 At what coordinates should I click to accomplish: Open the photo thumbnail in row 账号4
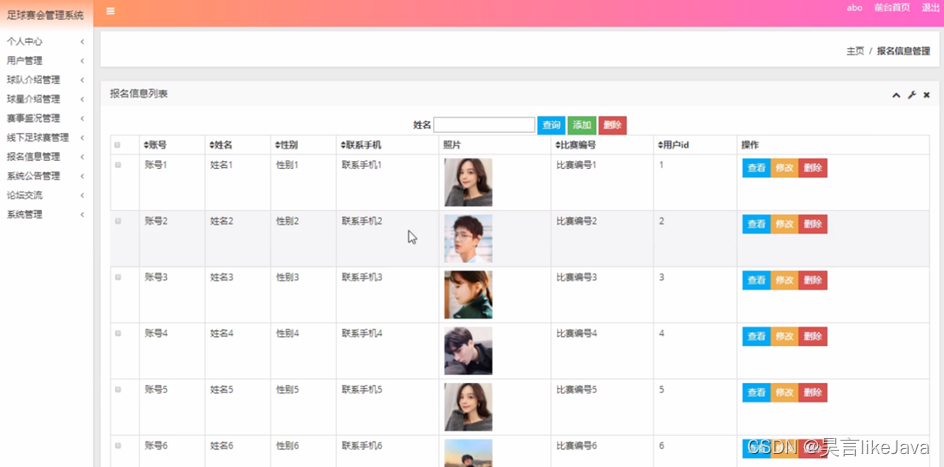tap(468, 351)
